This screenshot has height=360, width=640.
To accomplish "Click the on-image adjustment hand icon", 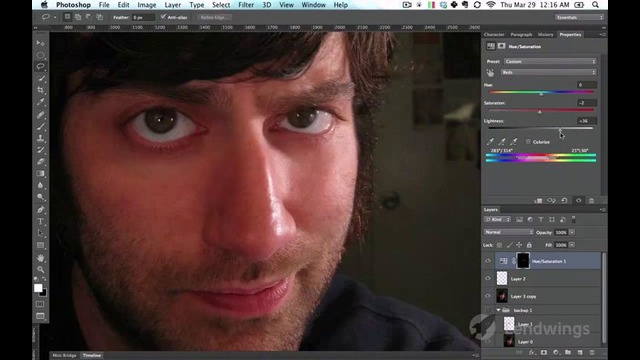I will coord(490,73).
